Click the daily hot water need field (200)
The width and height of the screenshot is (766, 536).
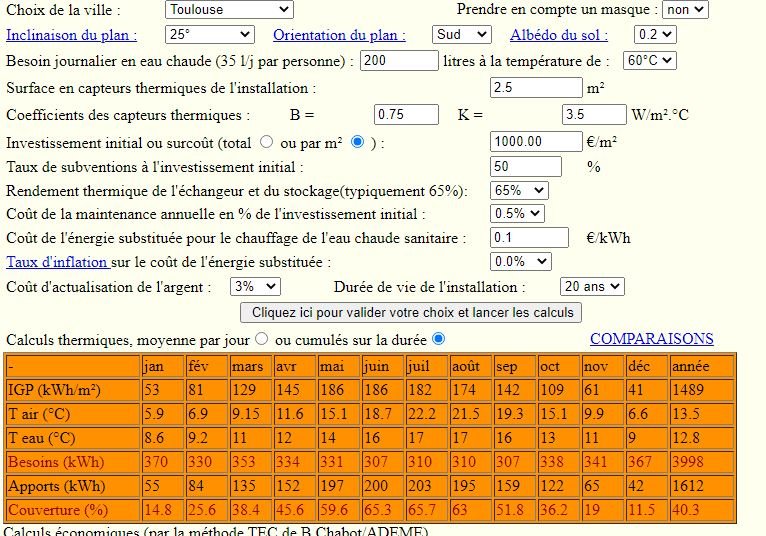[399, 61]
